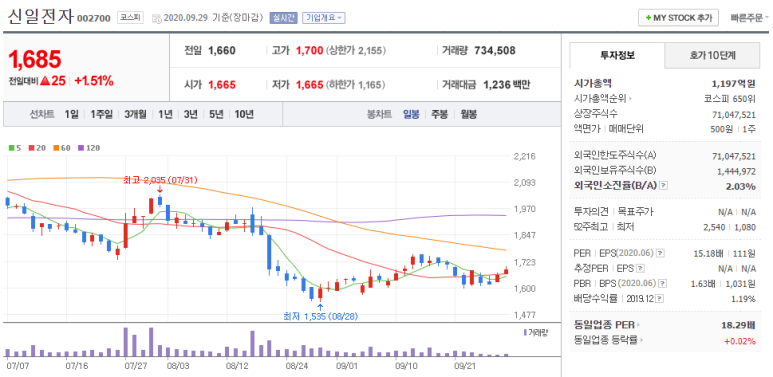Select the 월봉 candlestick chart

(x=469, y=114)
